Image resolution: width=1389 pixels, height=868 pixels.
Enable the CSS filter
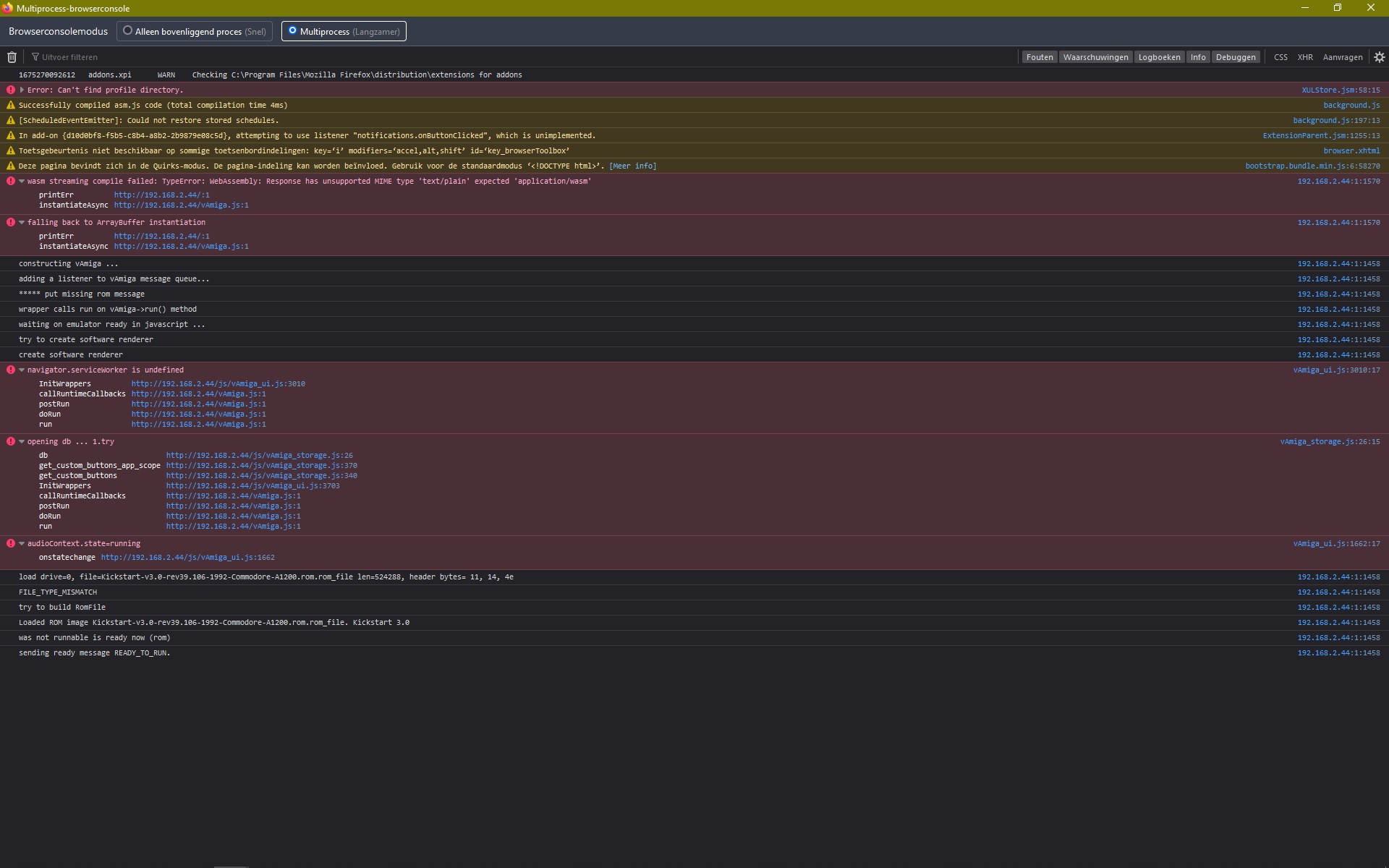tap(1280, 57)
